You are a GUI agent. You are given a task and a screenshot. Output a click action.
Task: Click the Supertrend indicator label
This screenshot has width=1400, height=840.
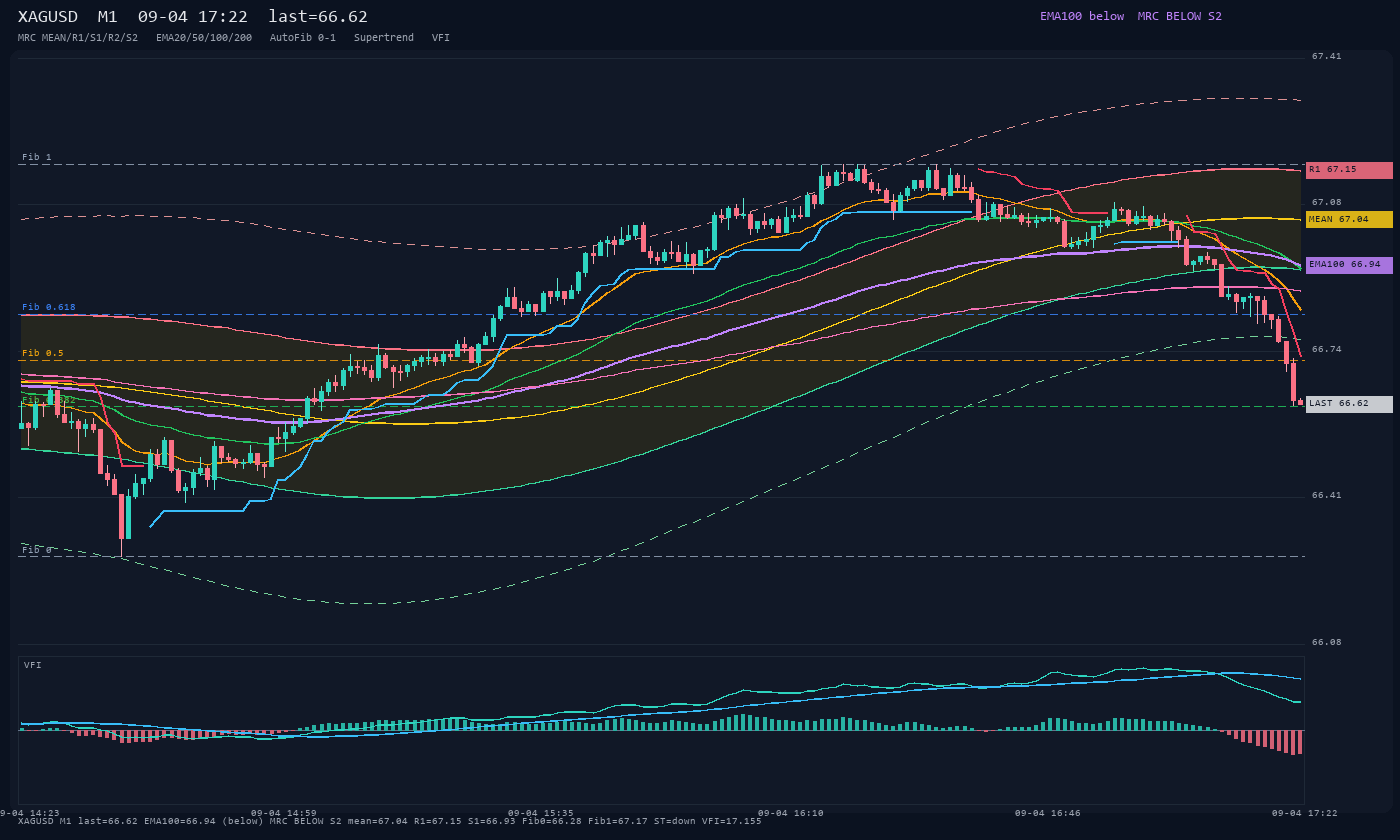384,38
